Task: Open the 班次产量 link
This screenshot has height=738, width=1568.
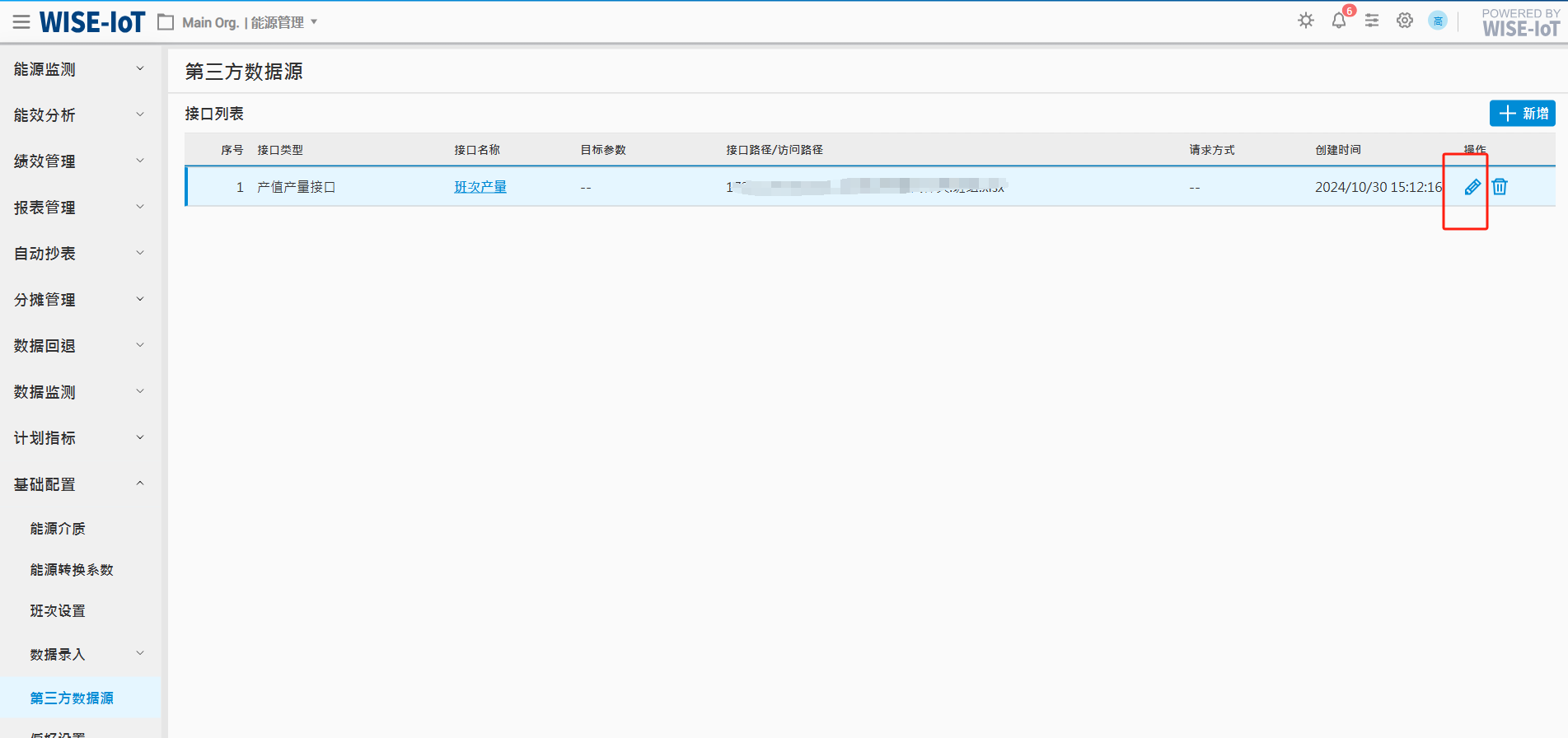Action: click(x=480, y=187)
